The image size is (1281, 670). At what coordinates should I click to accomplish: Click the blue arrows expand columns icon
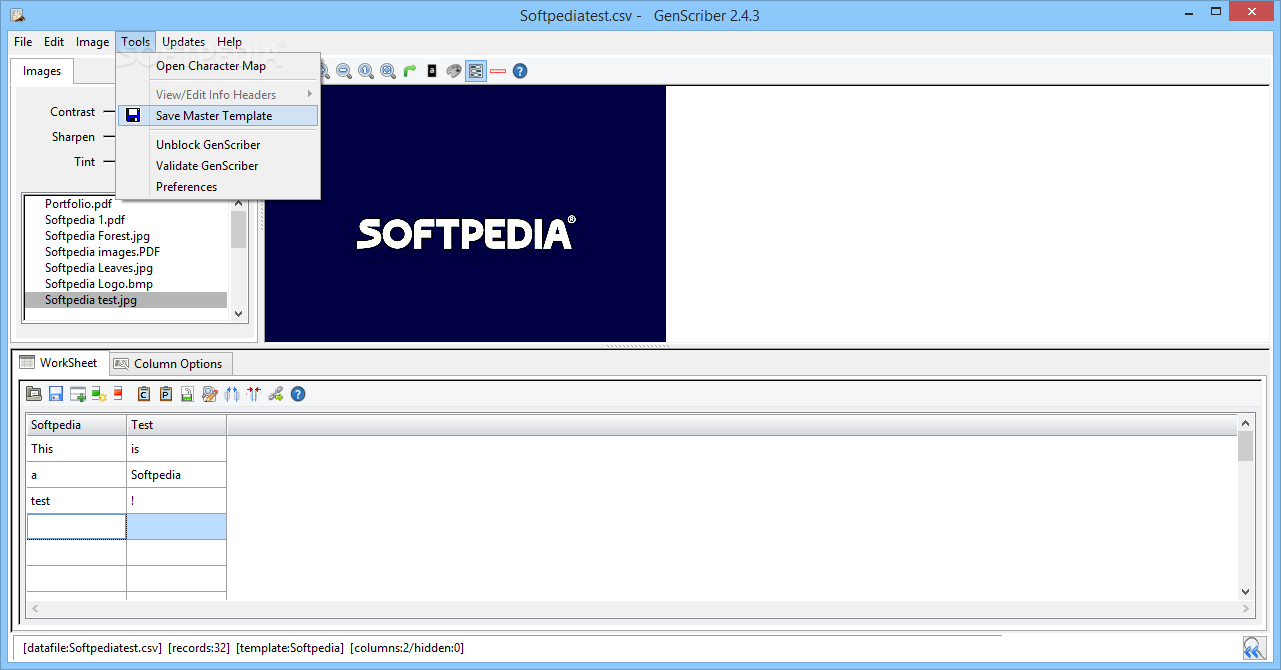tap(232, 394)
